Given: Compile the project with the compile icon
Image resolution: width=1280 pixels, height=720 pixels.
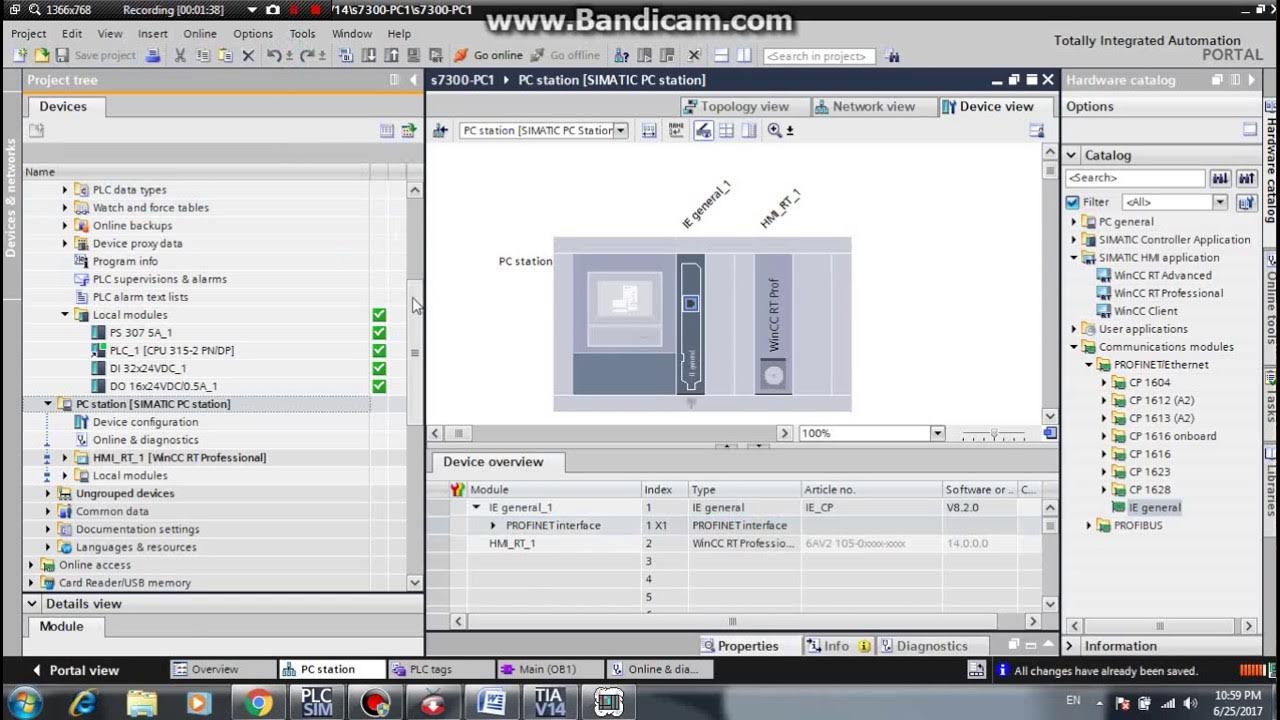Looking at the screenshot, I should point(347,55).
